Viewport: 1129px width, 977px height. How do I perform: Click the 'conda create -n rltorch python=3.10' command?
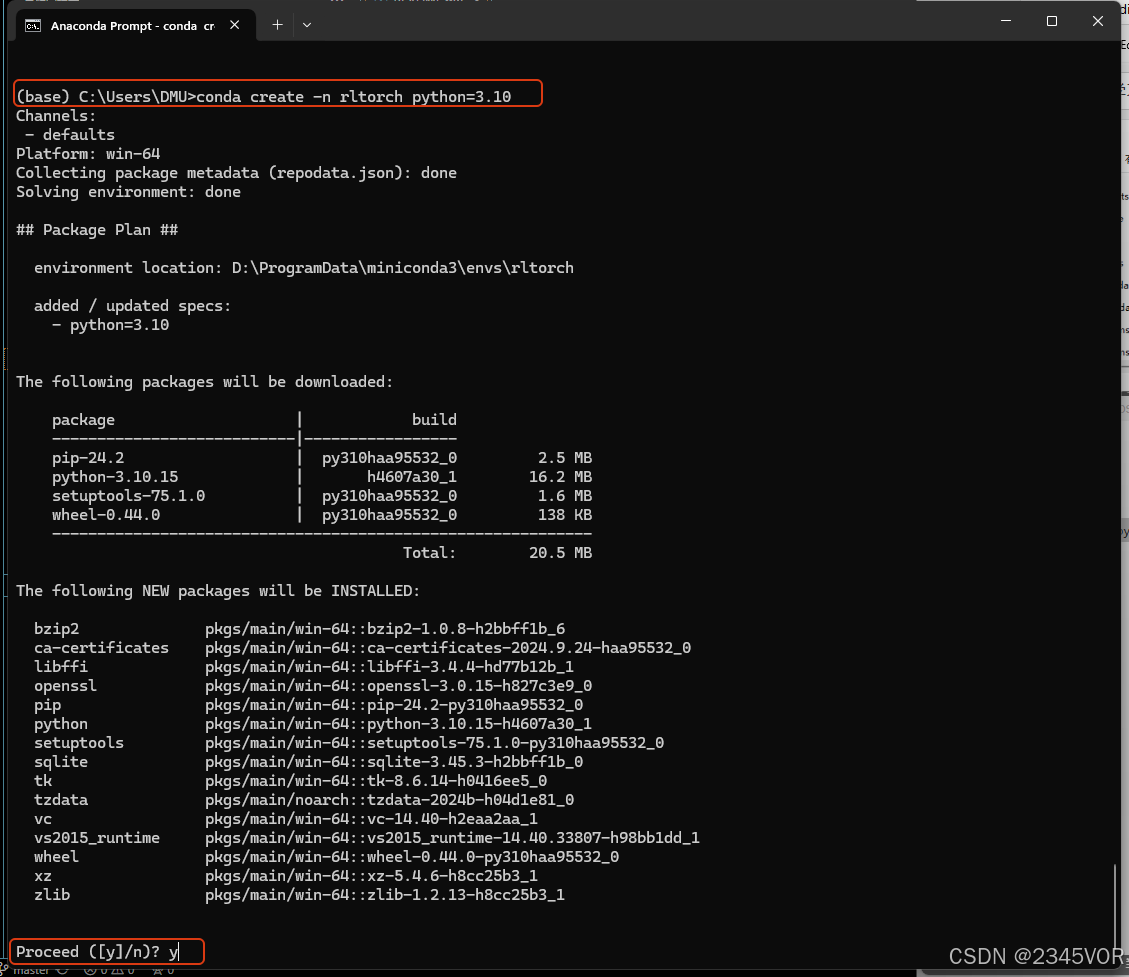click(354, 96)
